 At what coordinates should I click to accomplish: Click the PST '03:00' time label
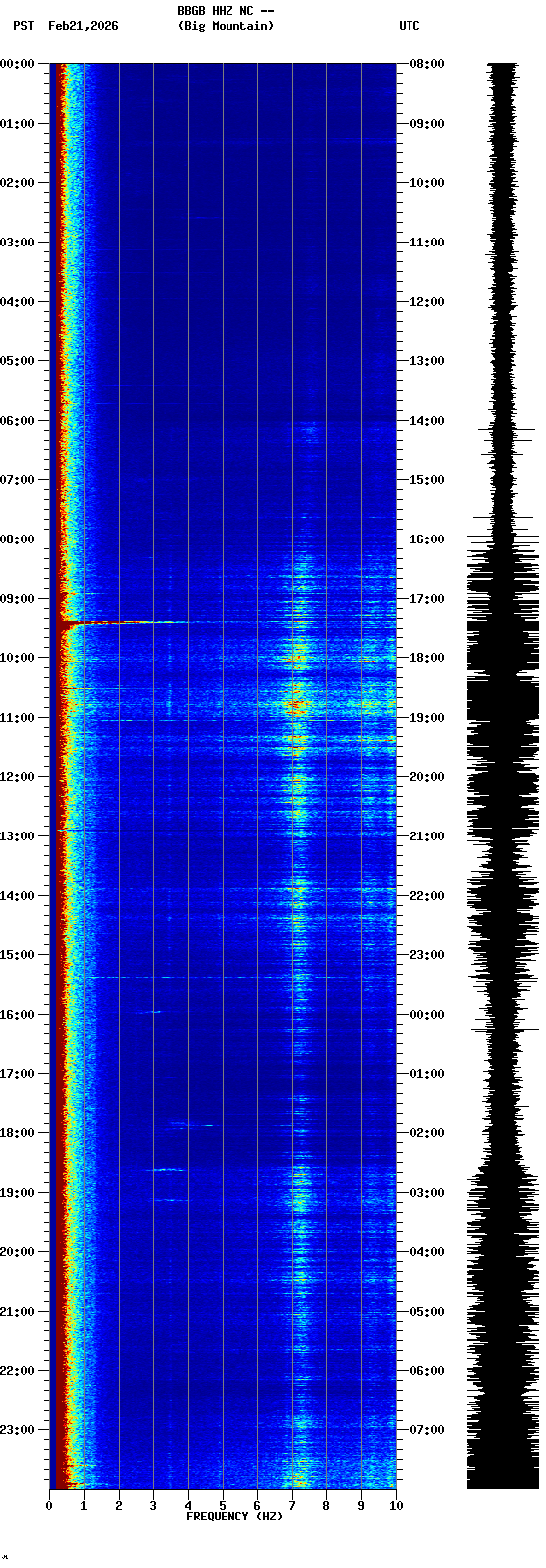pyautogui.click(x=17, y=243)
